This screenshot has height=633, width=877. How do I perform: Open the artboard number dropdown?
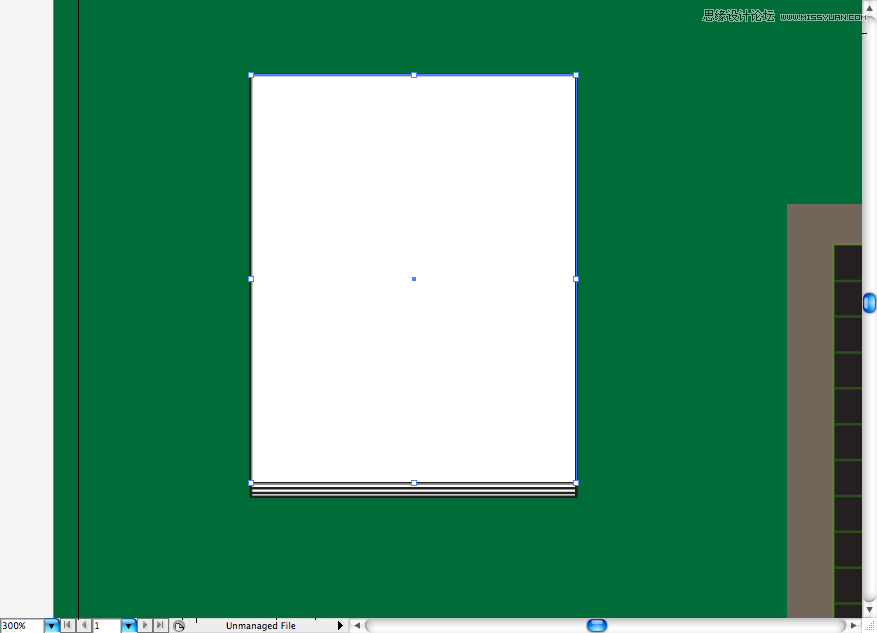click(x=129, y=626)
